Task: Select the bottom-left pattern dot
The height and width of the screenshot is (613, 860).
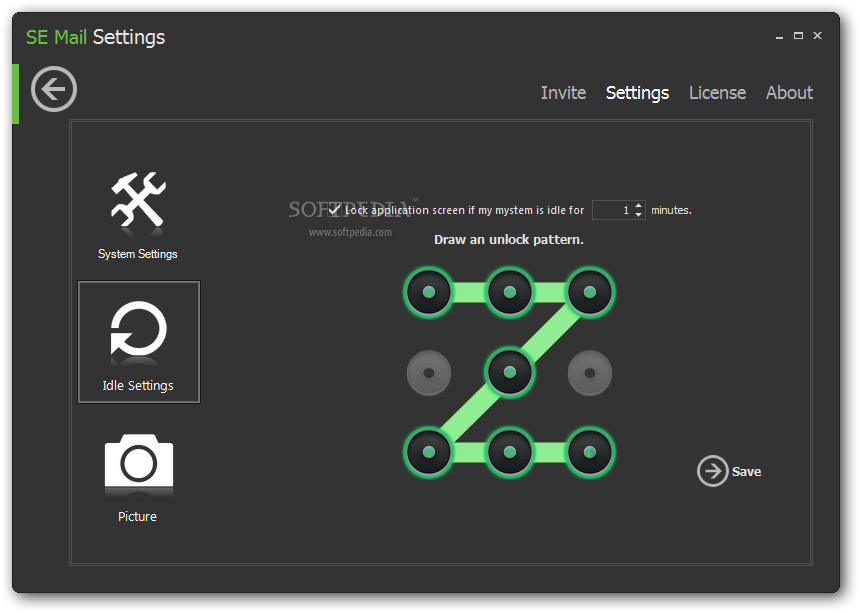Action: pos(429,452)
